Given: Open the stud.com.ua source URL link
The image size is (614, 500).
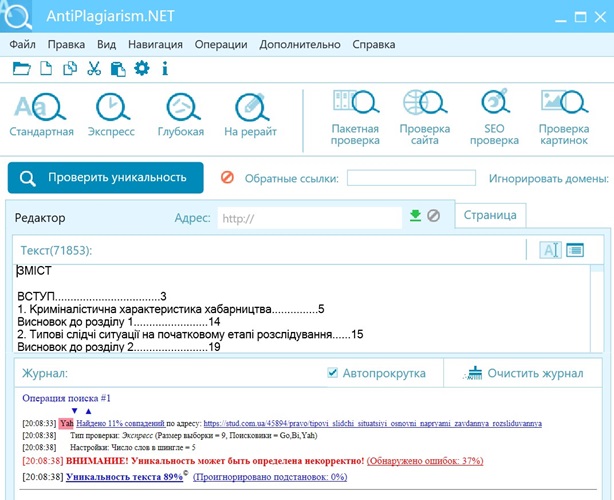Looking at the screenshot, I should click(373, 423).
